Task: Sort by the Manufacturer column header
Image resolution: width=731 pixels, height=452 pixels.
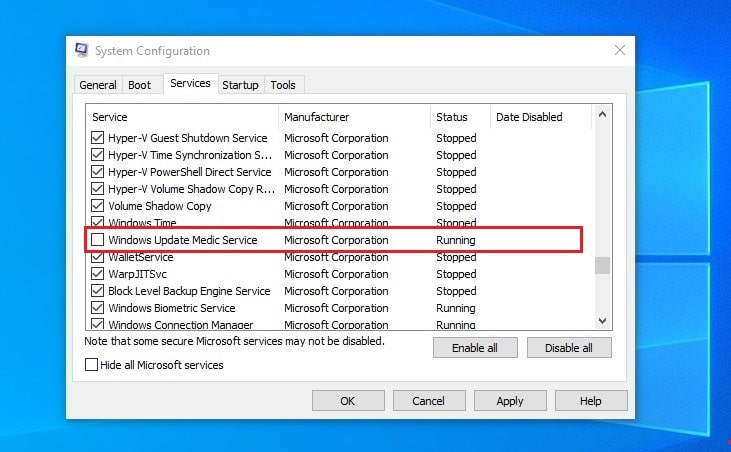Action: tap(355, 117)
